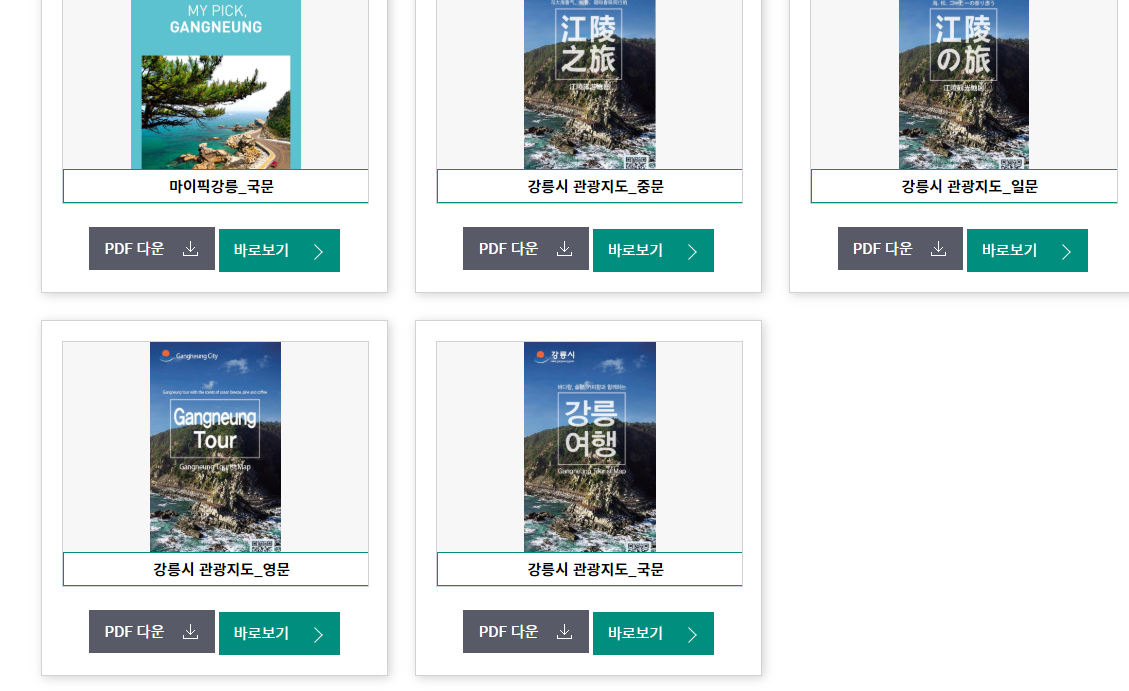Screen dimensions: 1129x691
Task: Click the 강릉시 관광지도_국문 title text
Action: click(x=595, y=569)
